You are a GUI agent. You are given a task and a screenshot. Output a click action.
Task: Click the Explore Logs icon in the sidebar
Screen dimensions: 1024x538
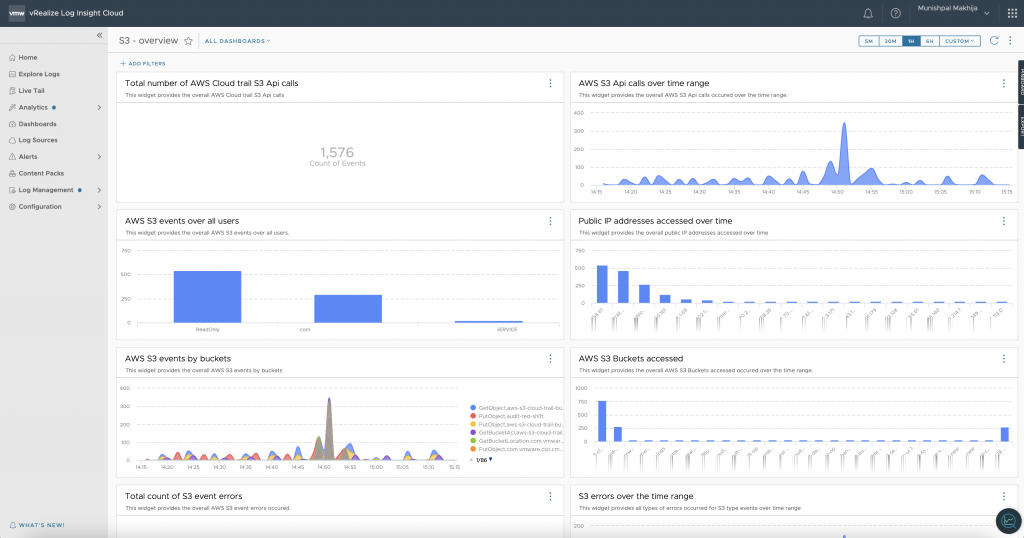tap(12, 74)
